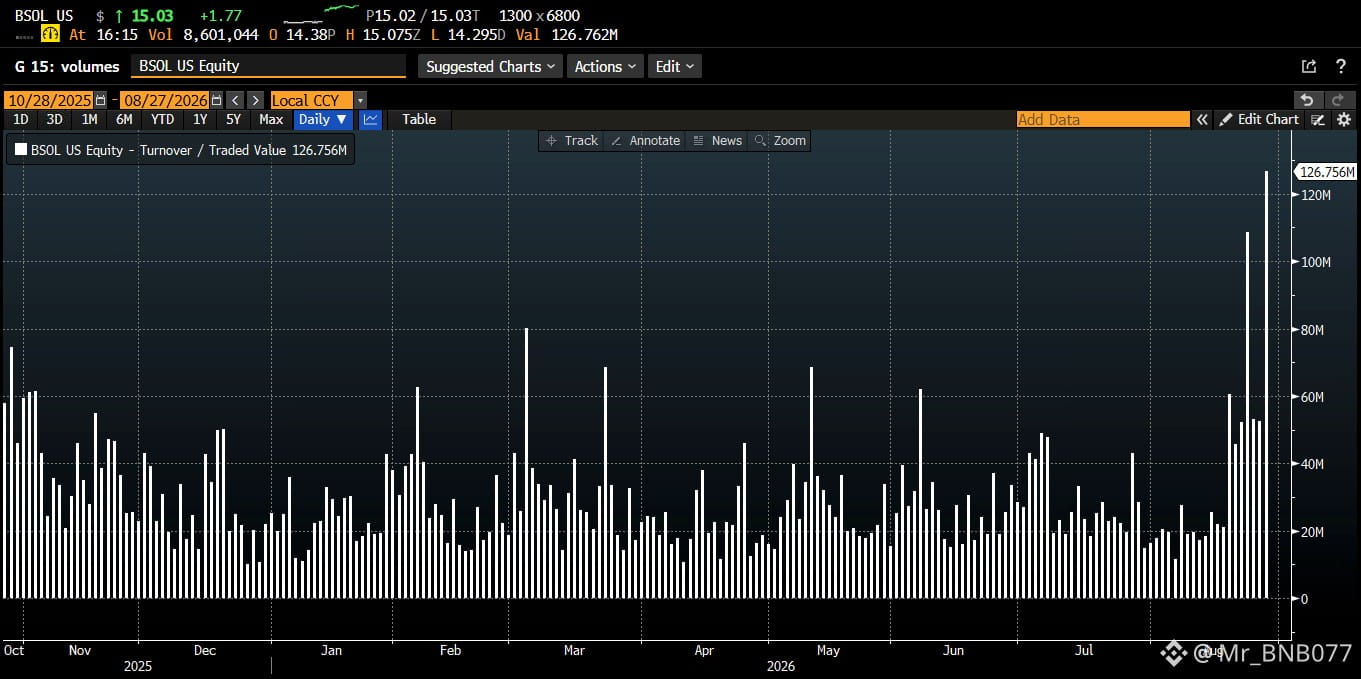The width and height of the screenshot is (1361, 679).
Task: Click the undo arrow icon
Action: pyautogui.click(x=1307, y=100)
